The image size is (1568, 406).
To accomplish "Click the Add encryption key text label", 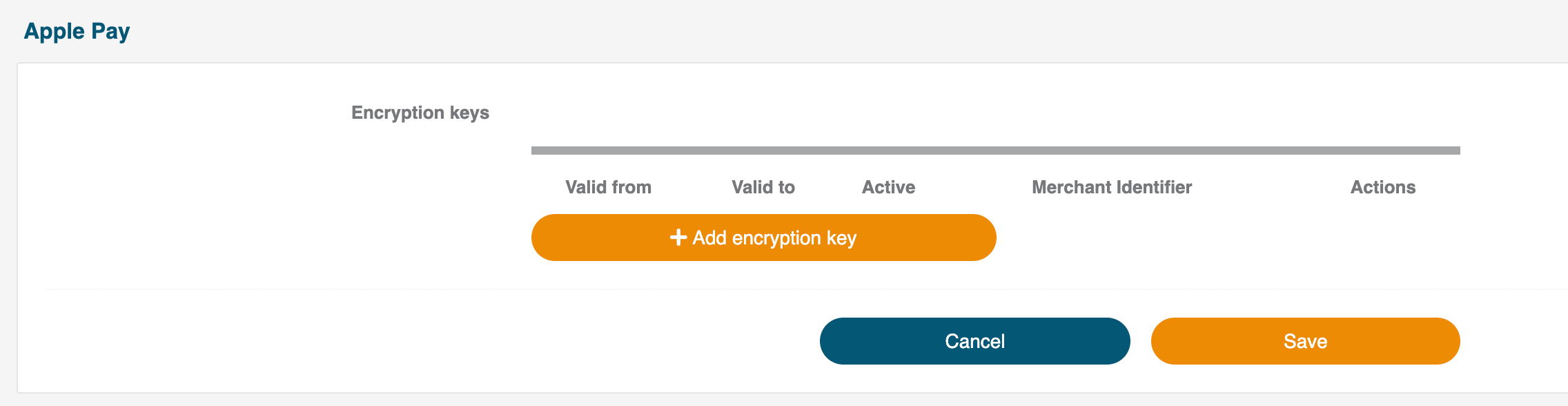I will [x=774, y=238].
